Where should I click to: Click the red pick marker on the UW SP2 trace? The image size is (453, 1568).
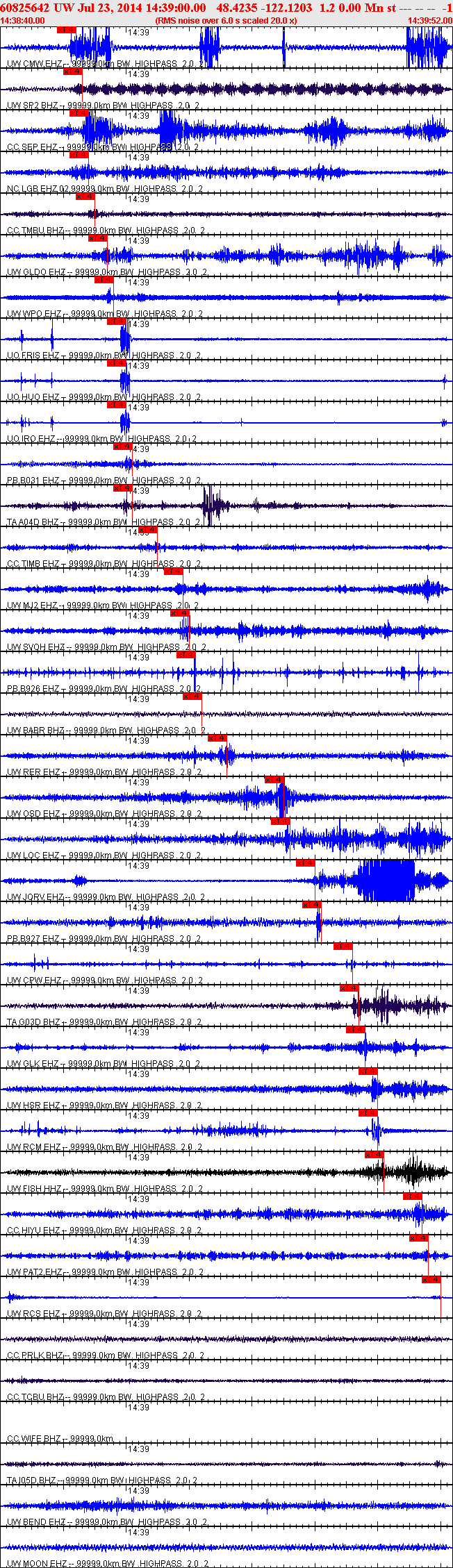pyautogui.click(x=72, y=72)
